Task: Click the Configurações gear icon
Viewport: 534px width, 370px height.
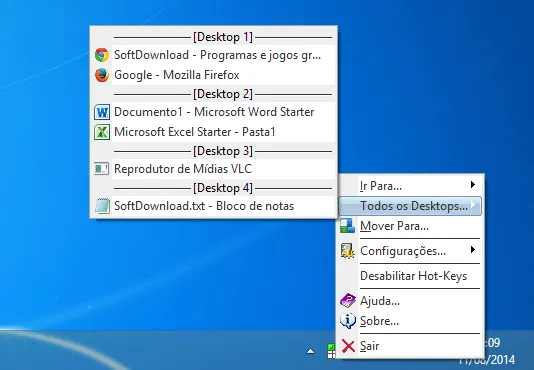Action: pyautogui.click(x=348, y=251)
